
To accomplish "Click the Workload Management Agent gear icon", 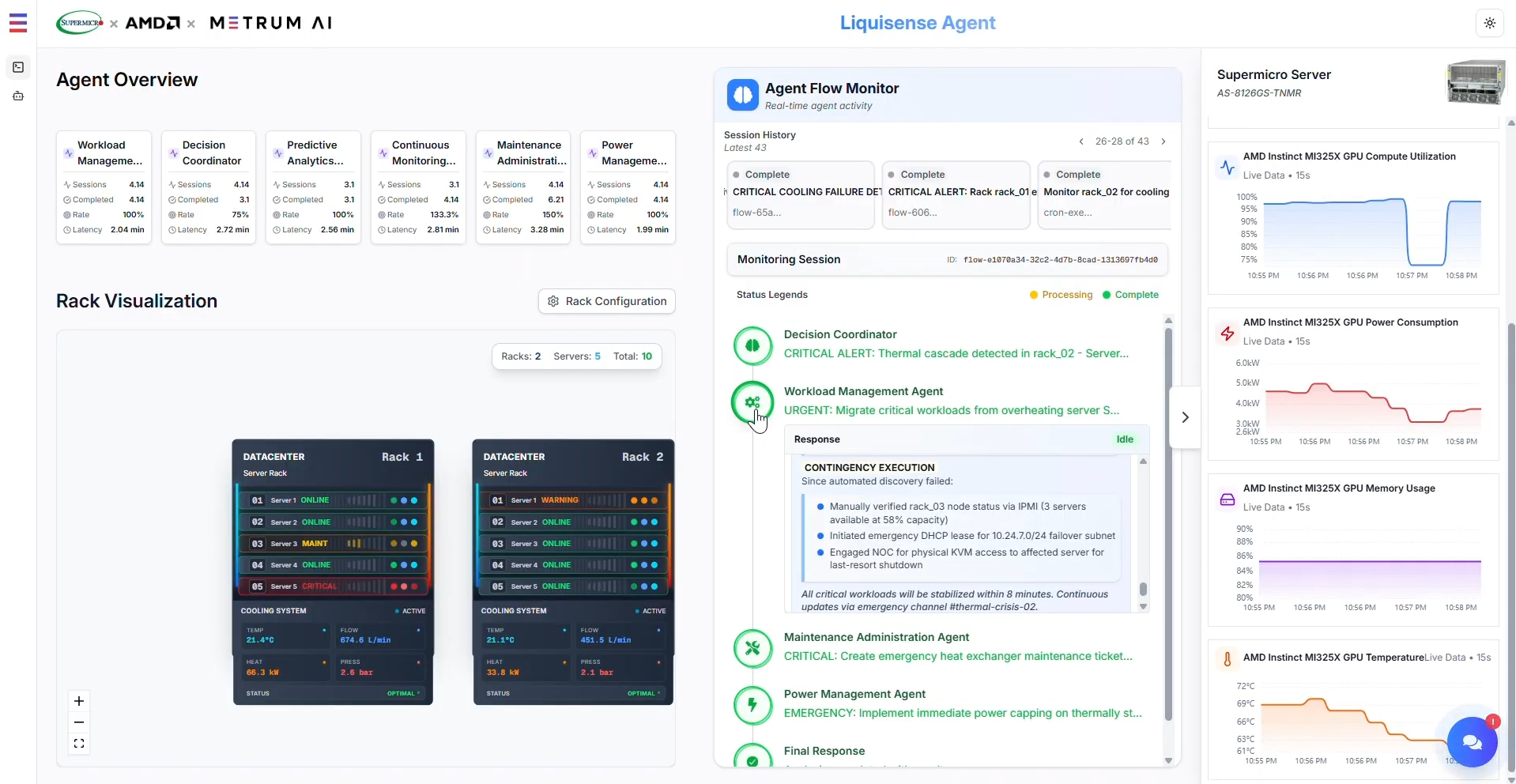I will click(x=752, y=402).
